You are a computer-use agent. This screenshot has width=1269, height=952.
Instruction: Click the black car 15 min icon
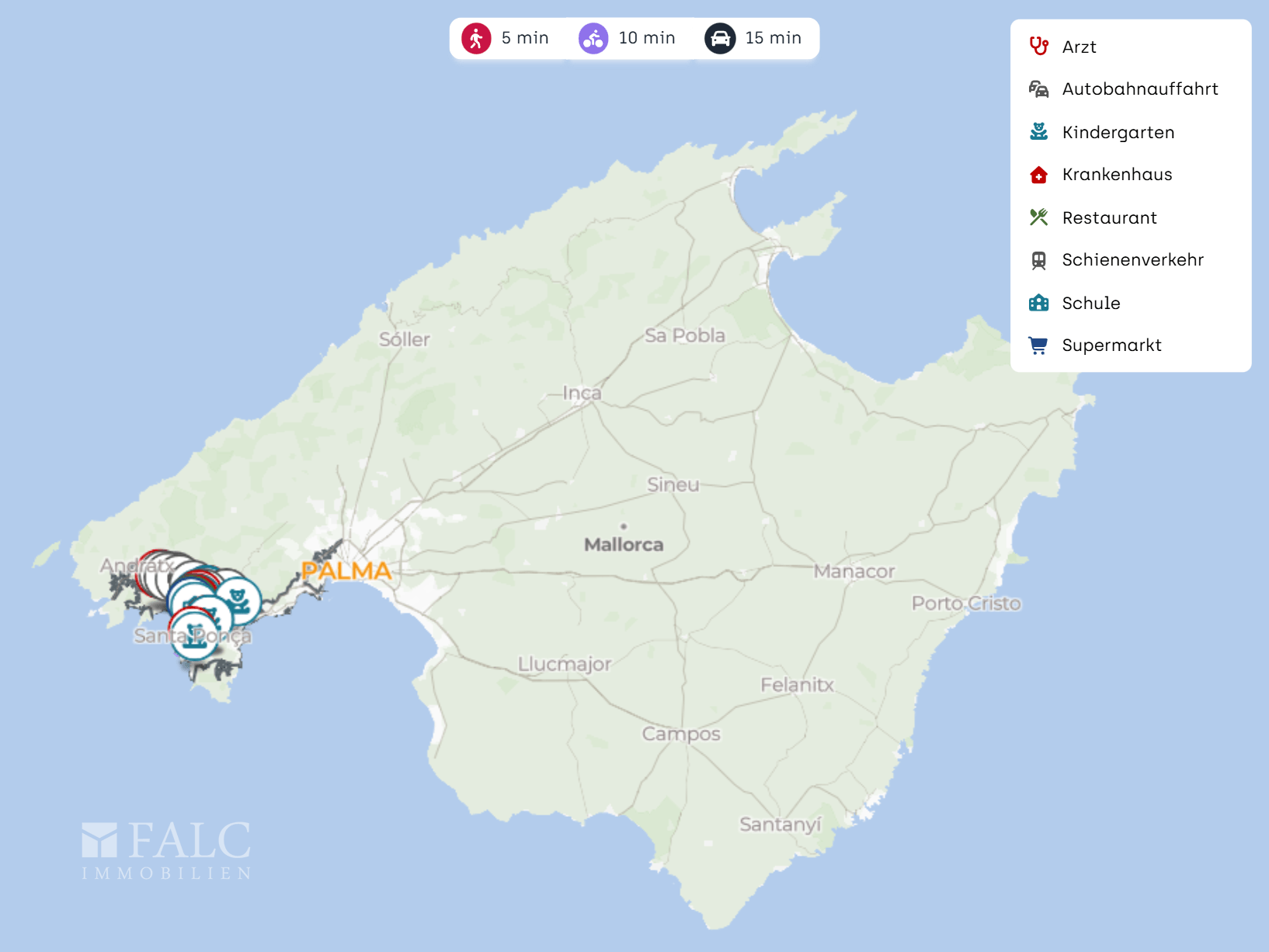[720, 38]
